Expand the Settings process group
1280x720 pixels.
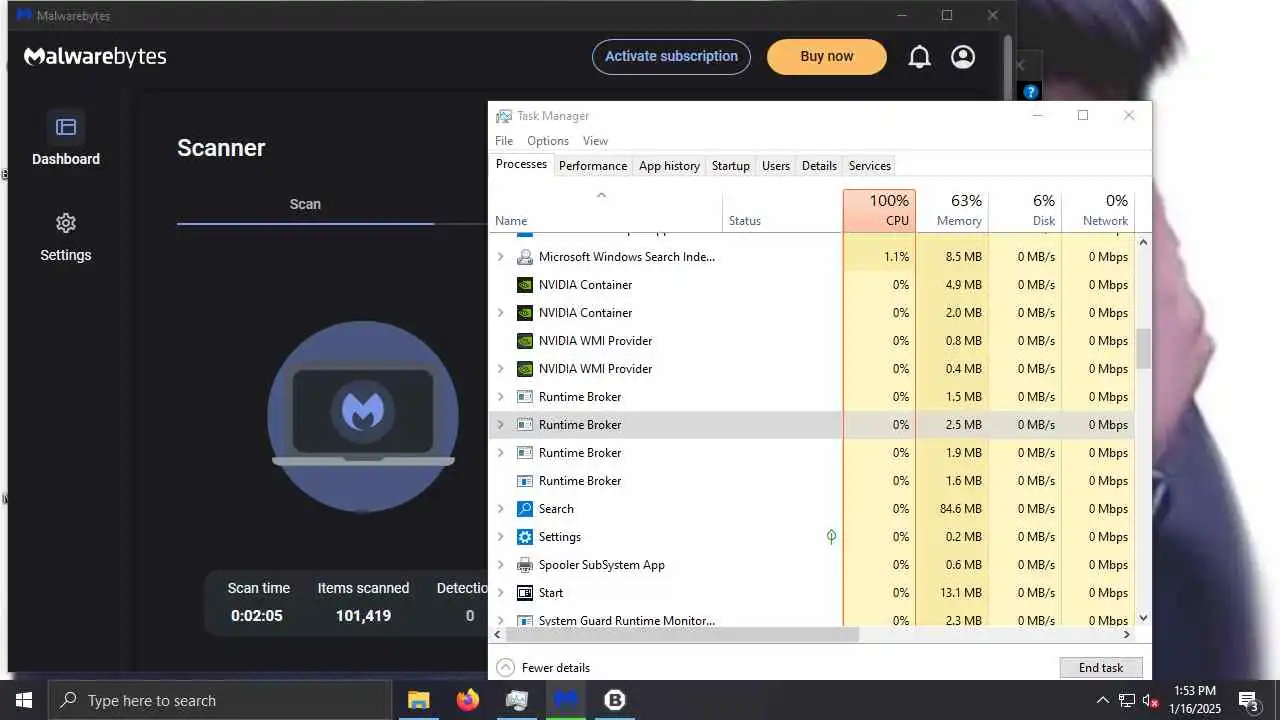tap(501, 537)
